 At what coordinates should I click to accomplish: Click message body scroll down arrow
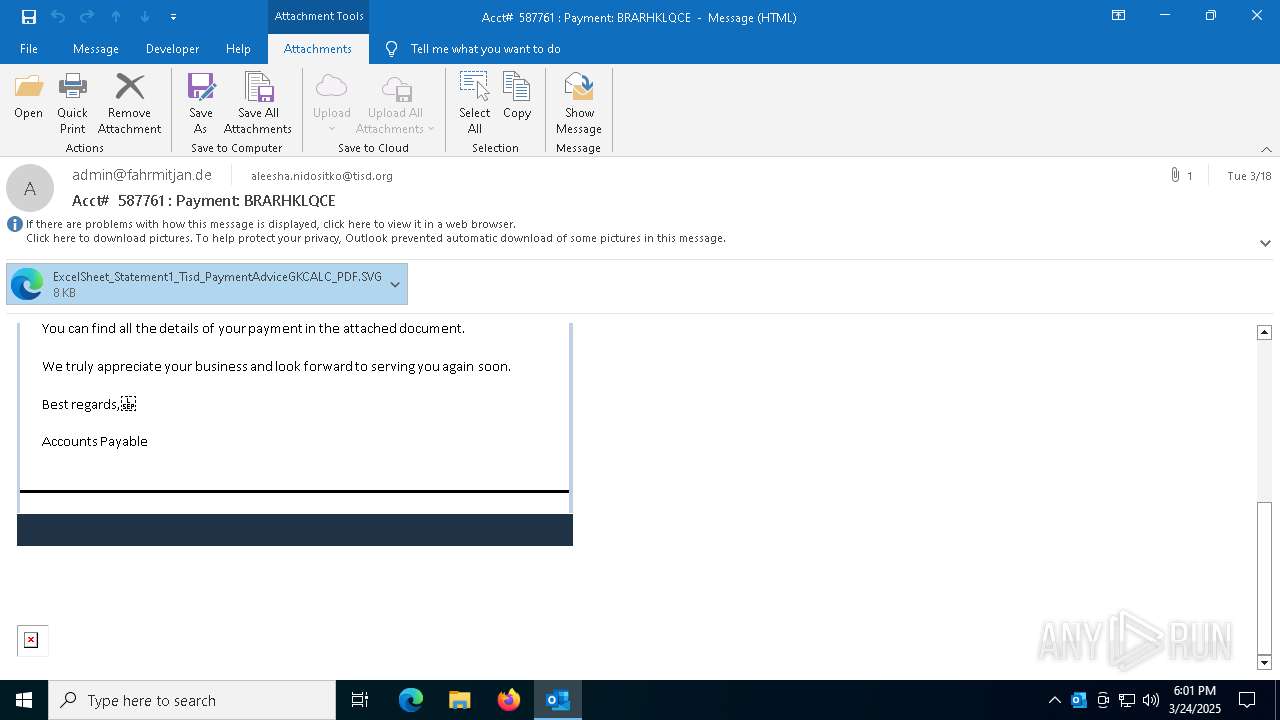[x=1264, y=662]
